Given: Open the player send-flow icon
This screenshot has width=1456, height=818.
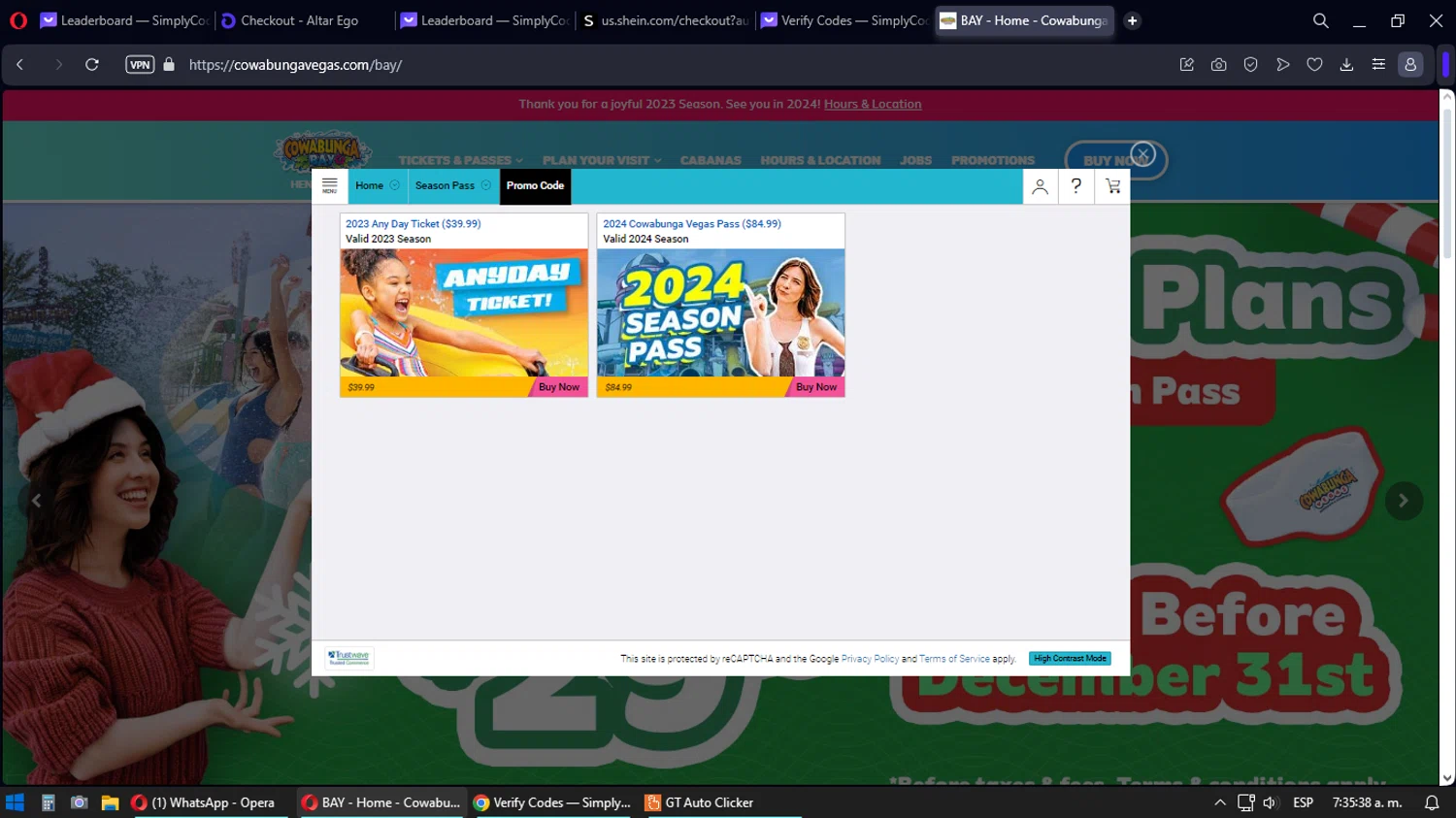Looking at the screenshot, I should pos(1282,65).
